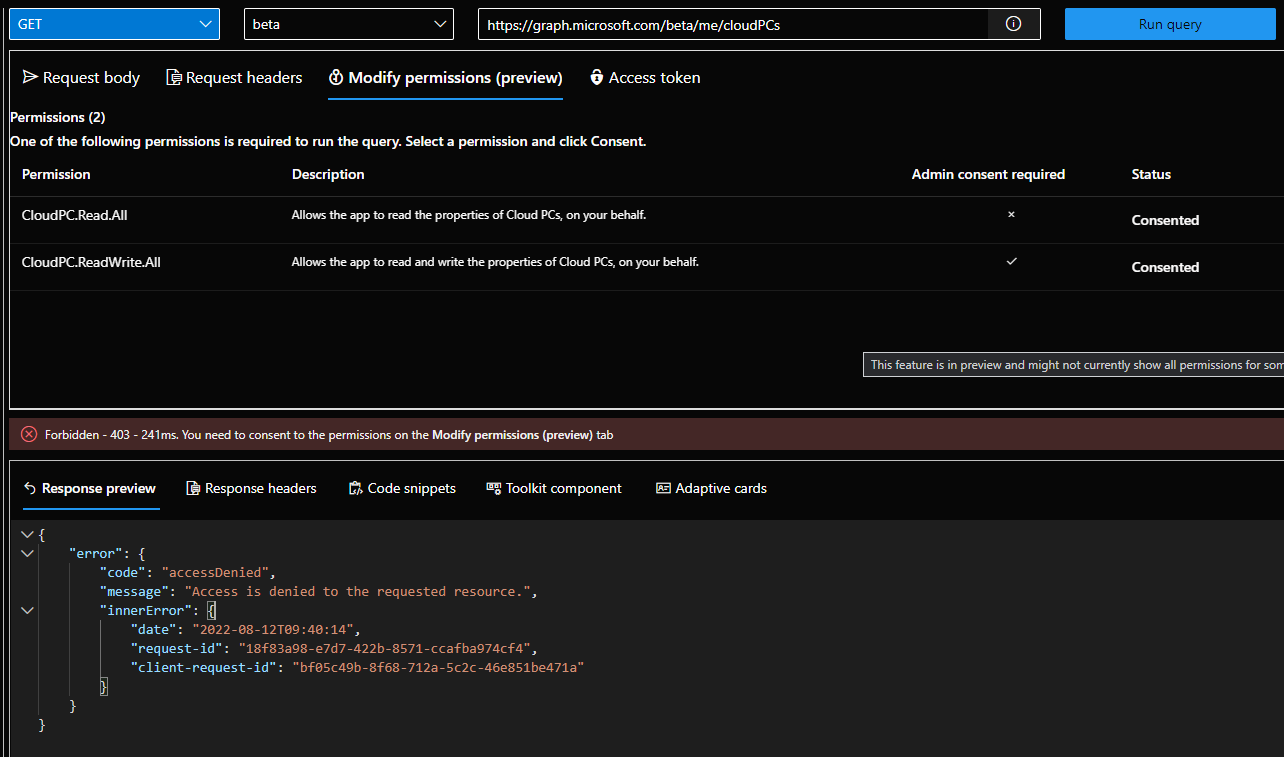Switch to the Toolkit component tab

click(x=554, y=488)
